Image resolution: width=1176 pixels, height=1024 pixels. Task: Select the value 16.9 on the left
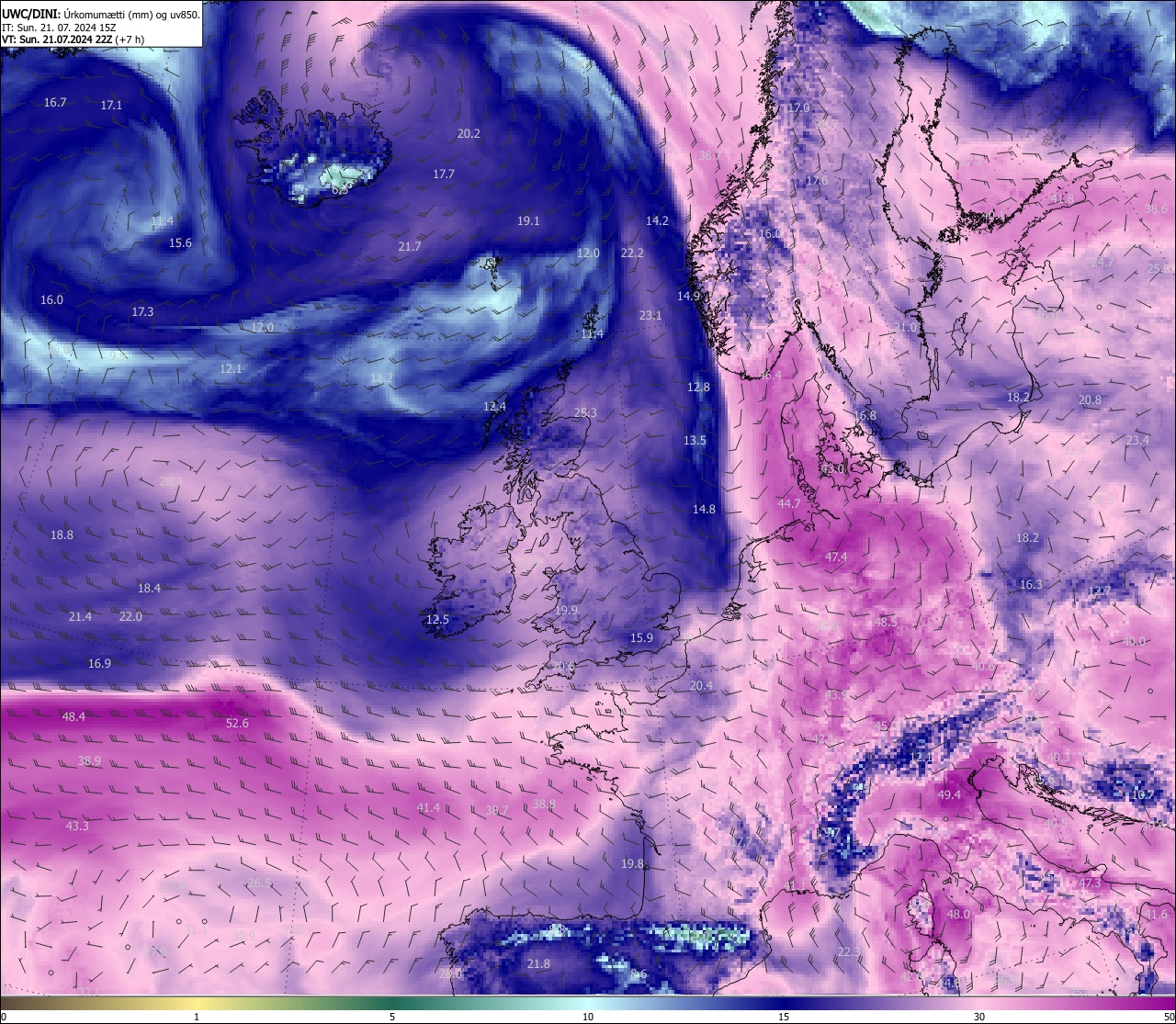(99, 664)
